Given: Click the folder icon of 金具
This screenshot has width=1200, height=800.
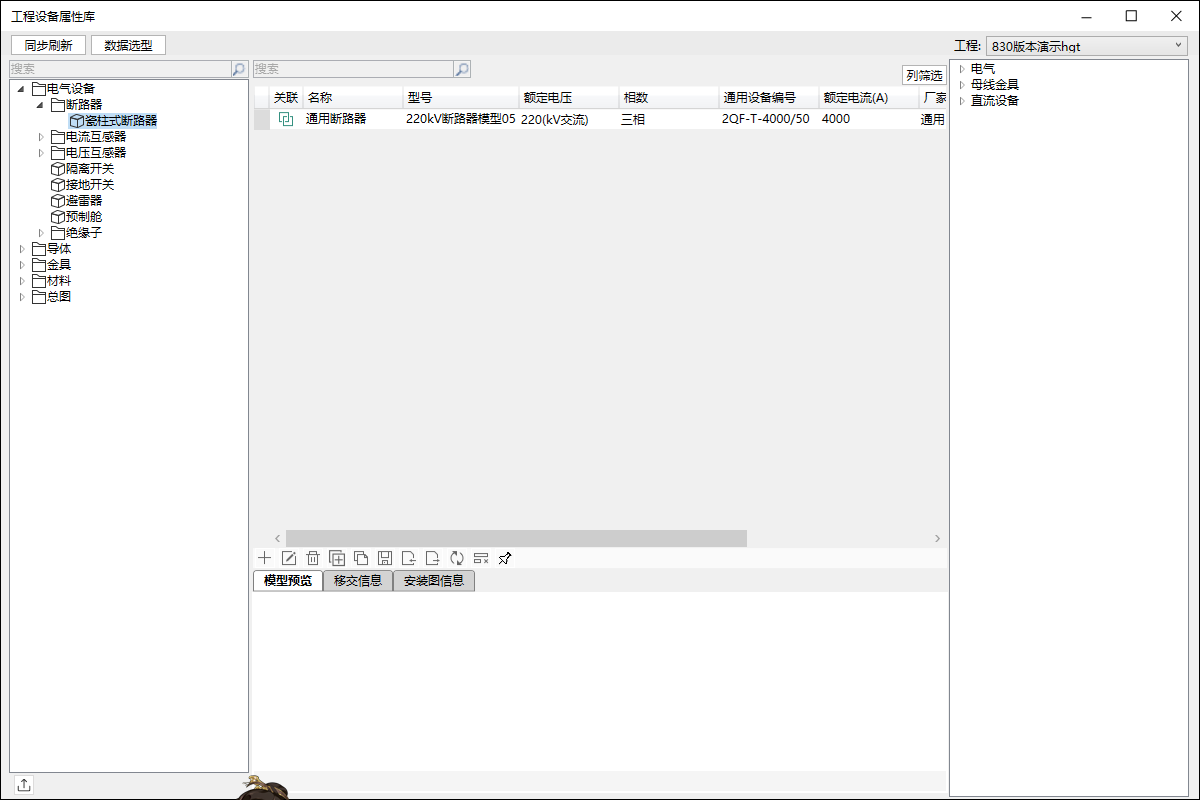Looking at the screenshot, I should (39, 265).
